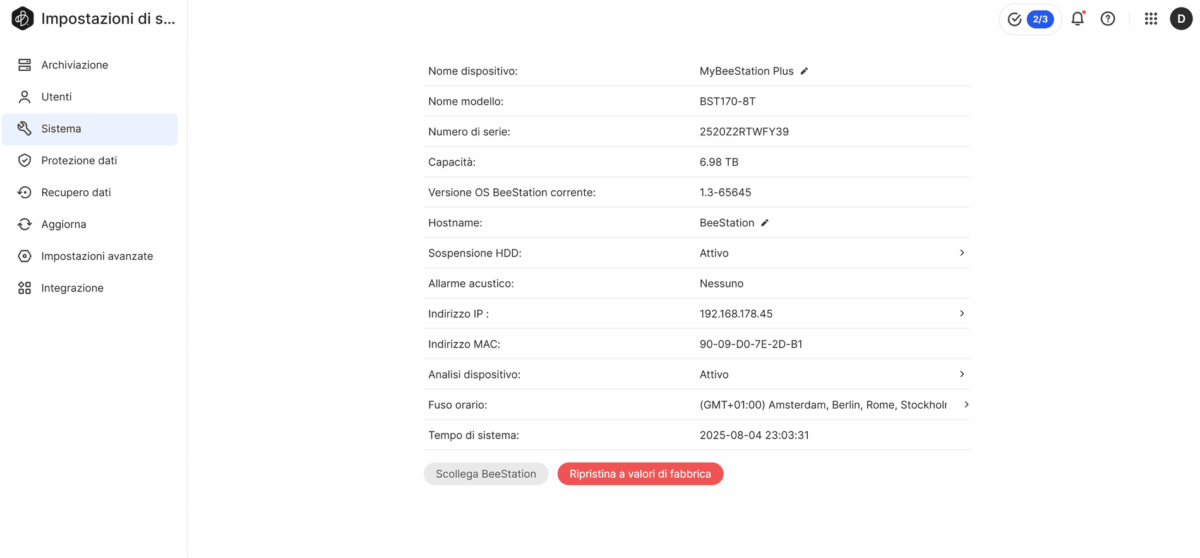
Task: Click the Capacità label
Action: [x=452, y=162]
